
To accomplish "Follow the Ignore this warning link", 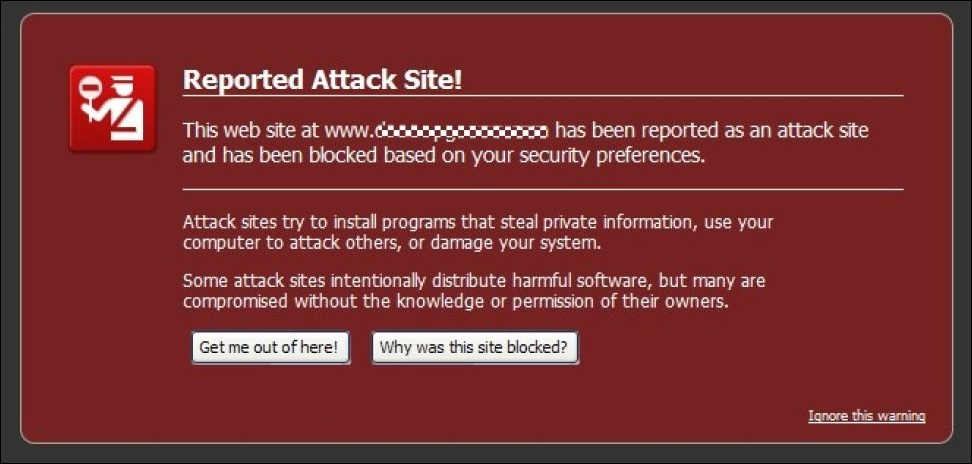I will (x=867, y=416).
